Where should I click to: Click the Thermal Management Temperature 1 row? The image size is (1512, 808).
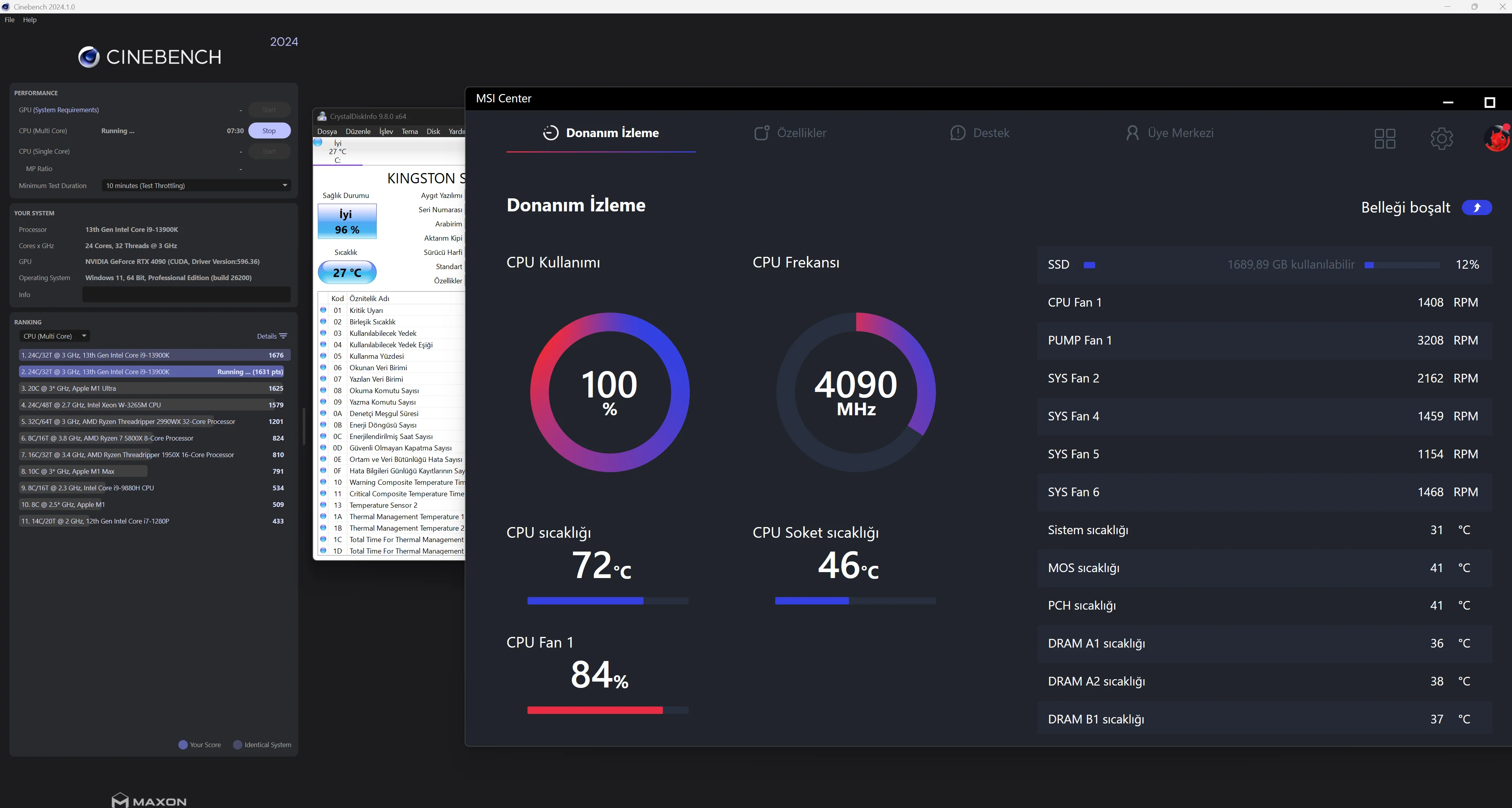392,517
